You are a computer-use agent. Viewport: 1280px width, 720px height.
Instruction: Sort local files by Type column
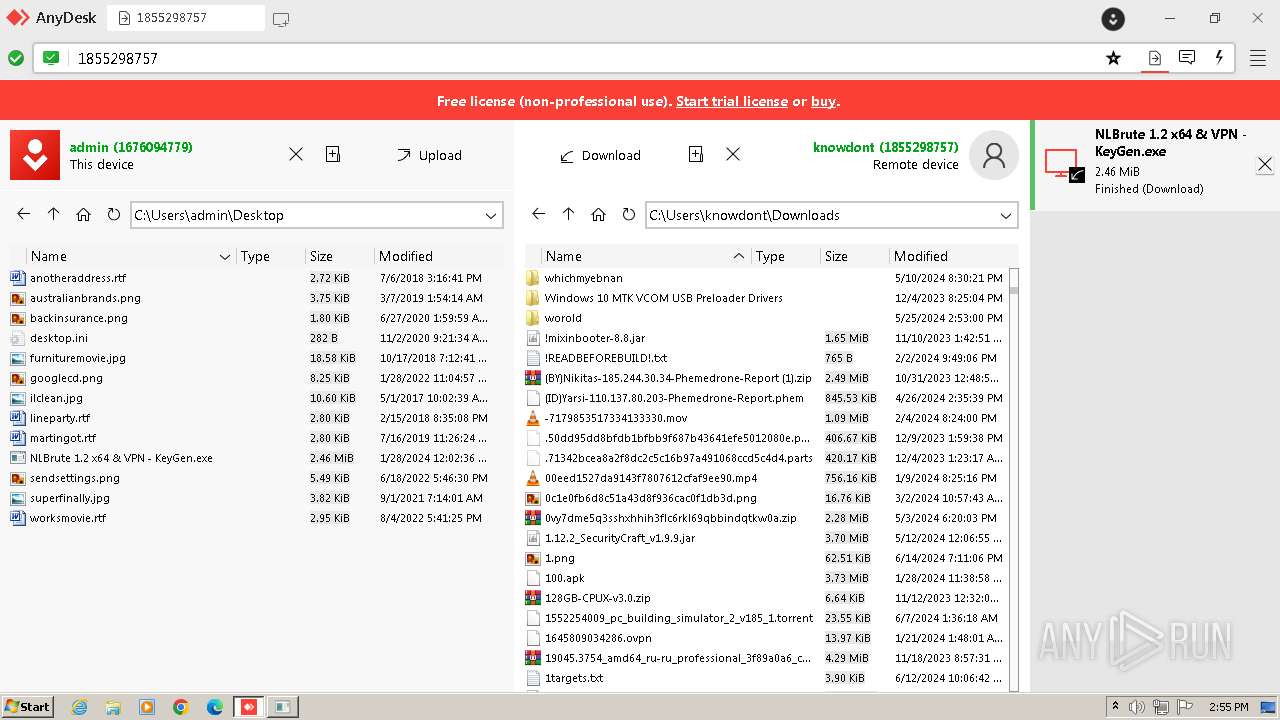(x=271, y=256)
